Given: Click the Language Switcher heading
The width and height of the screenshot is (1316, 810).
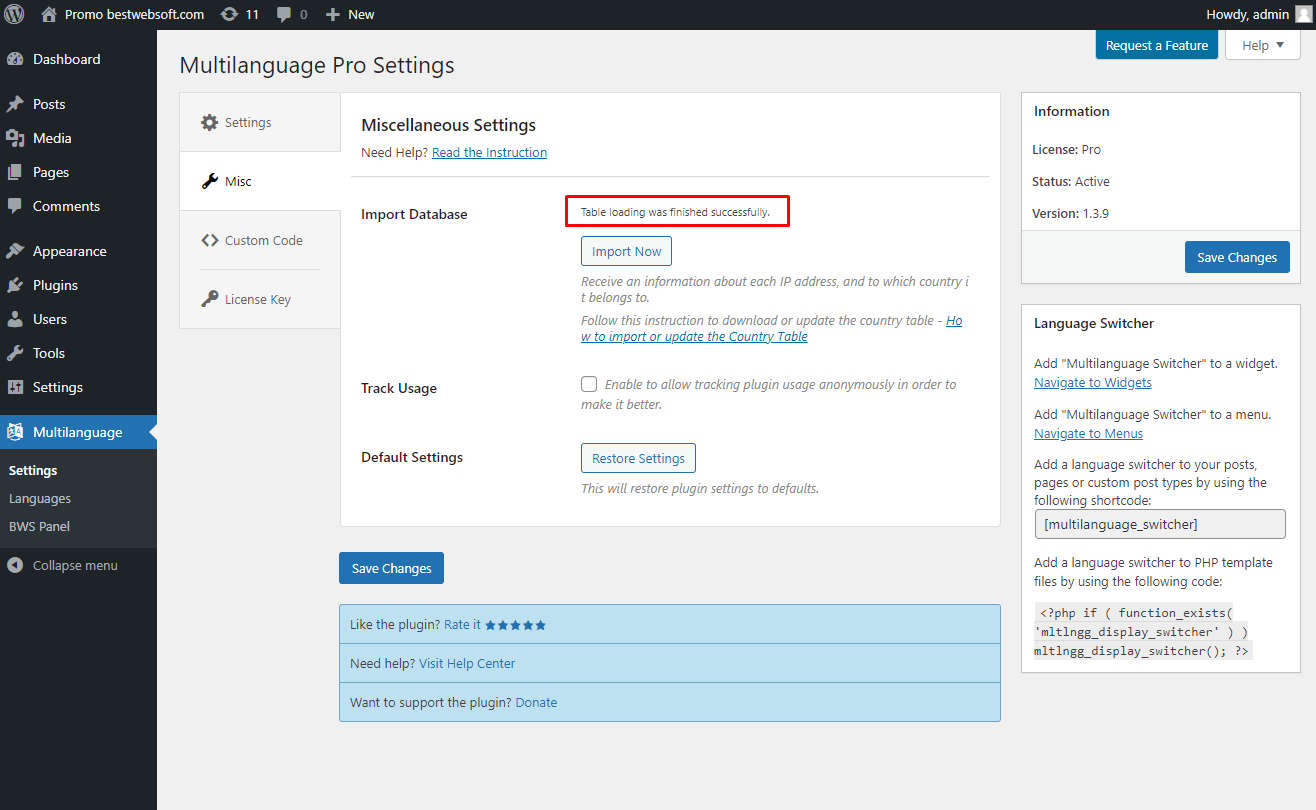Looking at the screenshot, I should [x=1094, y=323].
